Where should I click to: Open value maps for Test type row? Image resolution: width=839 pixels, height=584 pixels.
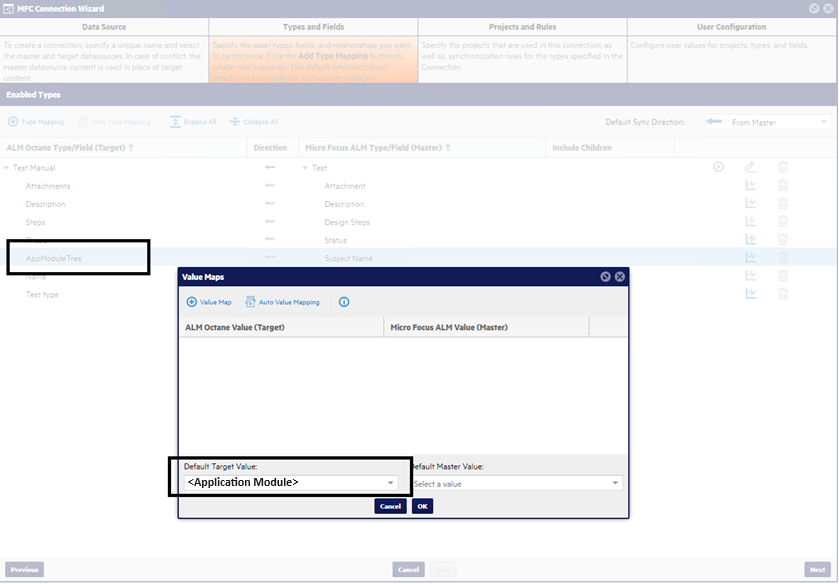(x=751, y=293)
